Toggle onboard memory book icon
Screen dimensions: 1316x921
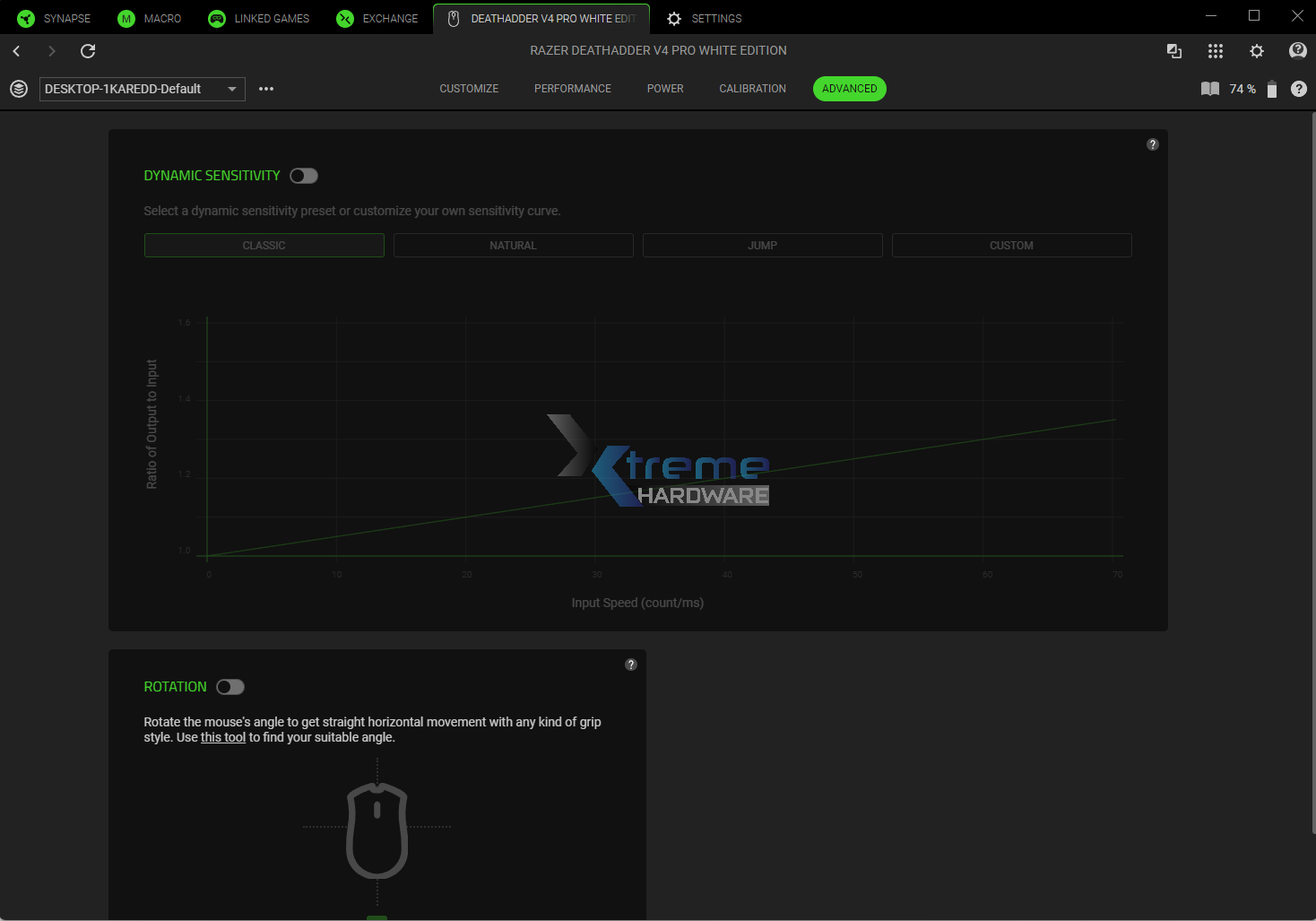[1209, 89]
